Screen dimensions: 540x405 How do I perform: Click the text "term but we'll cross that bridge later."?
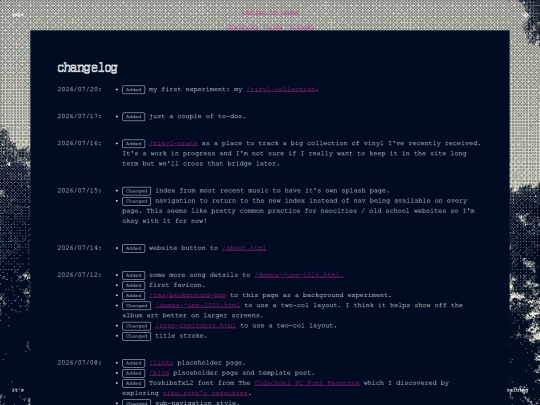point(201,164)
